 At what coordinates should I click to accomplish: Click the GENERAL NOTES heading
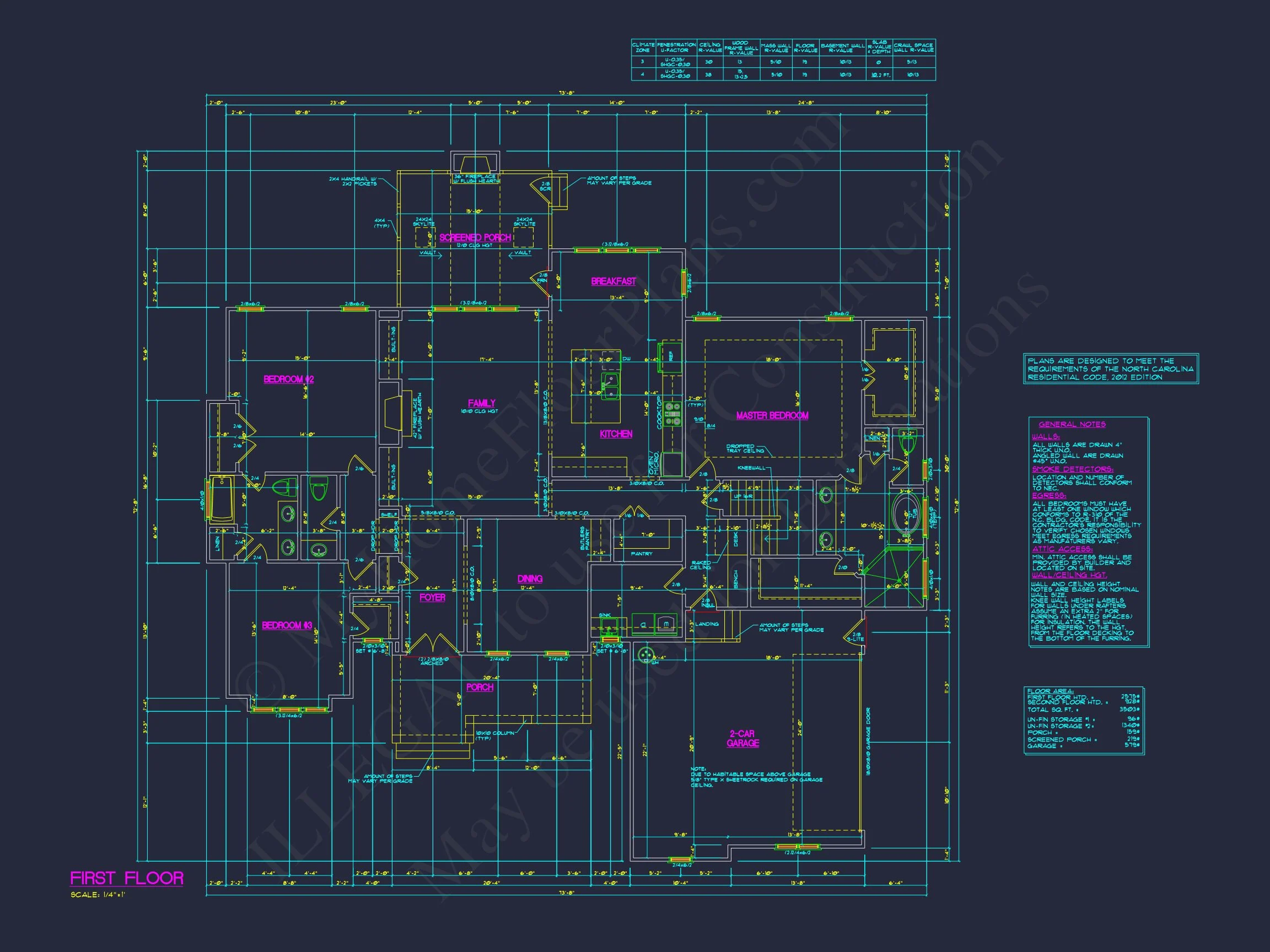(x=1072, y=424)
